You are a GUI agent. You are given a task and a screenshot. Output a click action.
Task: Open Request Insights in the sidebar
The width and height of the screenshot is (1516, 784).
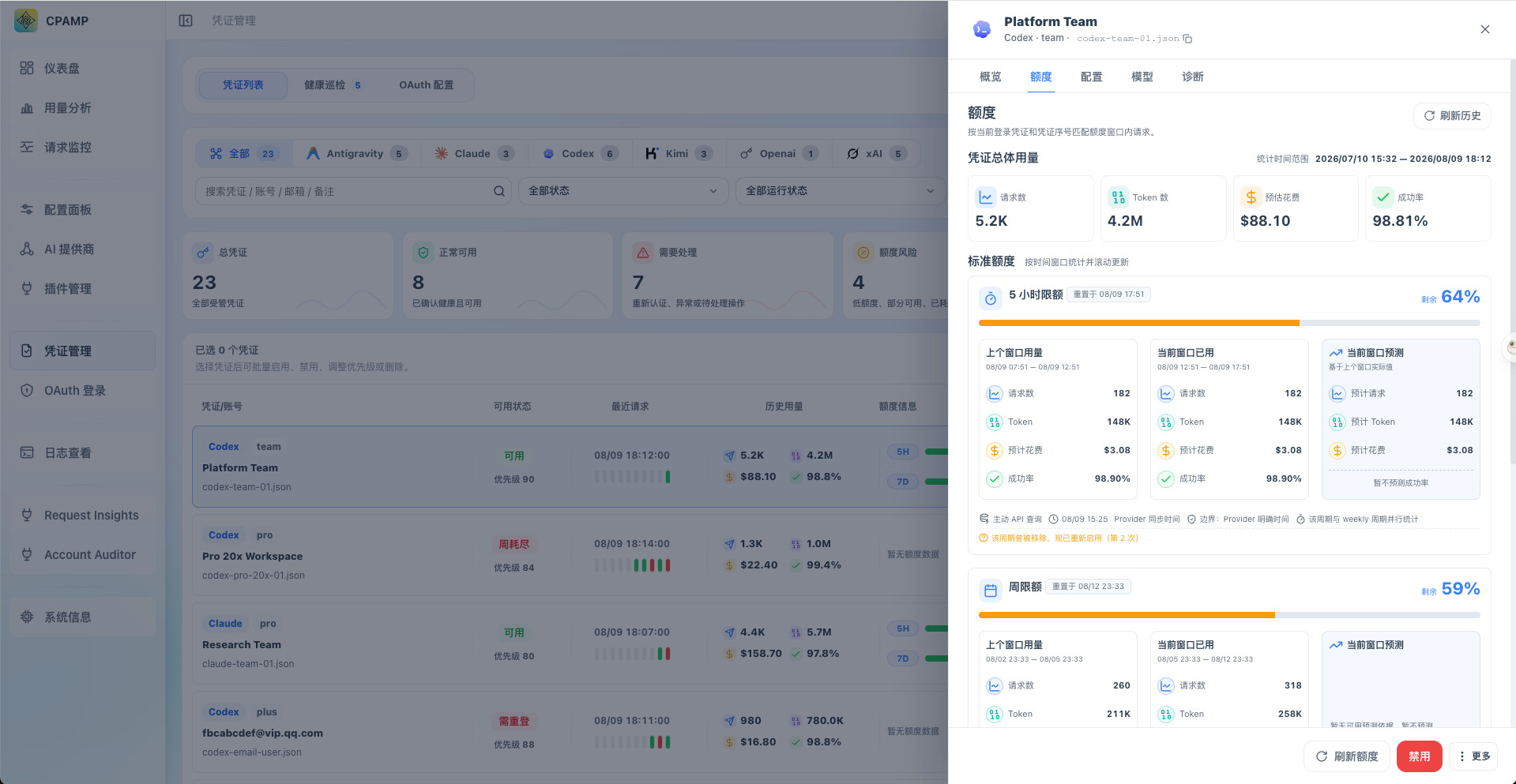[82, 515]
